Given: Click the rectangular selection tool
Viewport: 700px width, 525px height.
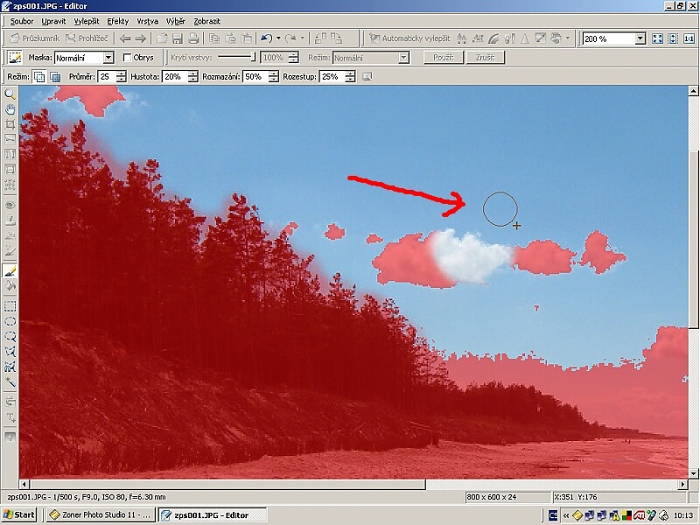Looking at the screenshot, I should [x=10, y=306].
